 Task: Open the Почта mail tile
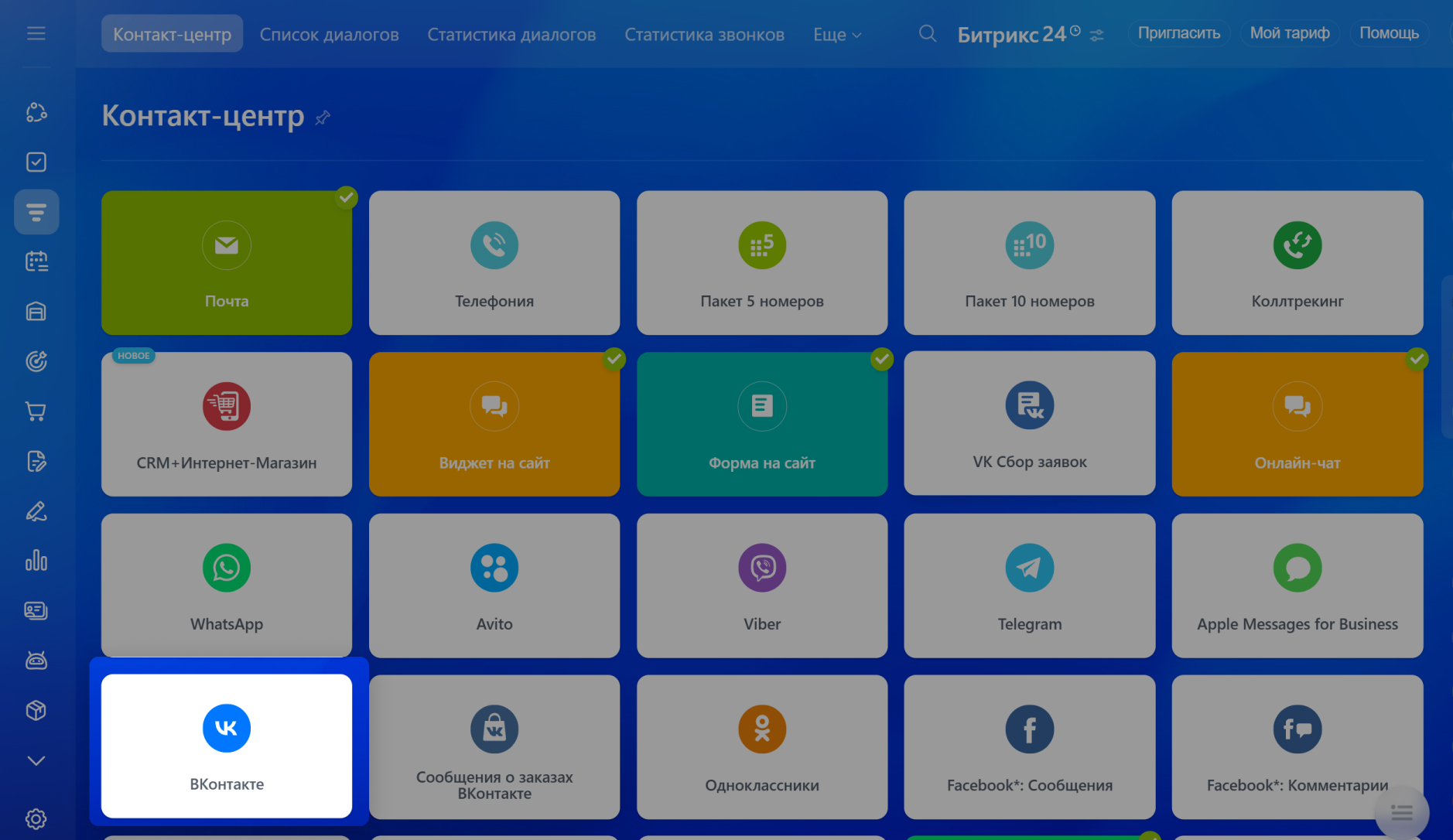point(227,263)
